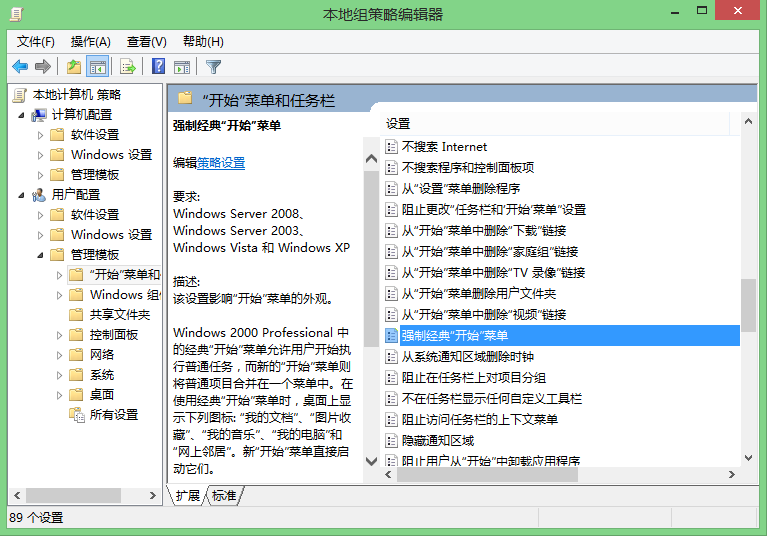Collapse the 计算机配置 tree node
Image resolution: width=767 pixels, height=536 pixels.
pos(22,115)
